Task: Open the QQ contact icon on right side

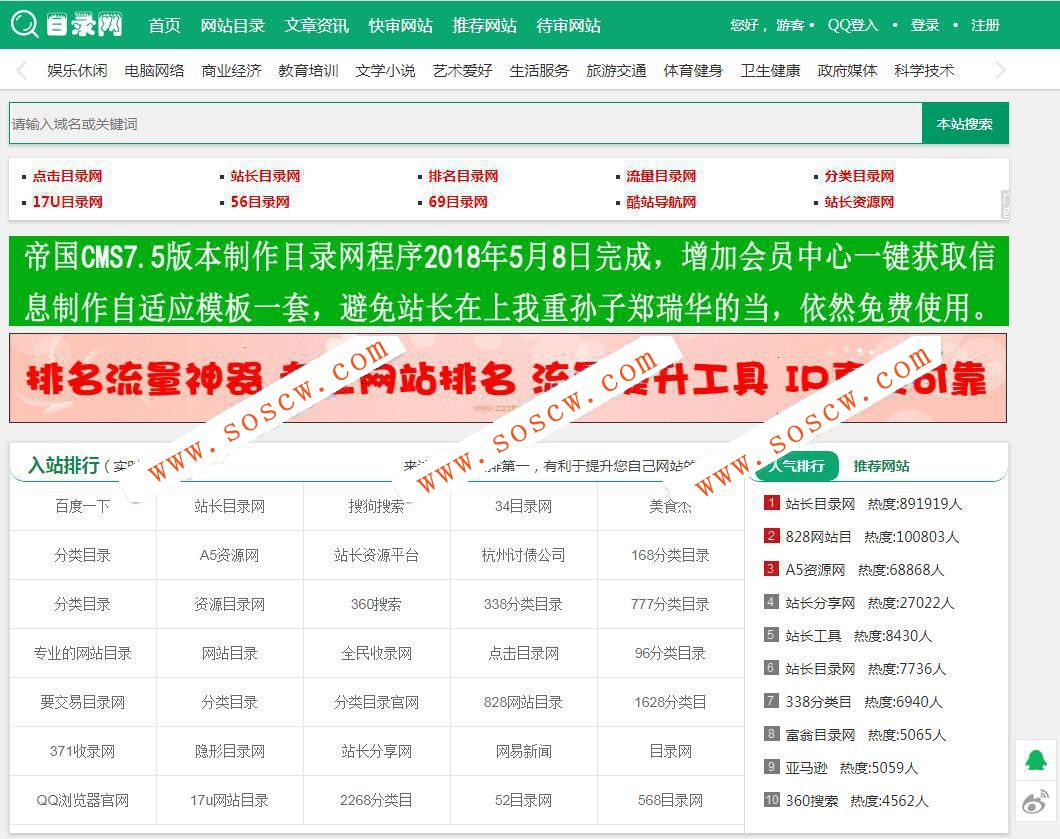Action: pos(1036,761)
